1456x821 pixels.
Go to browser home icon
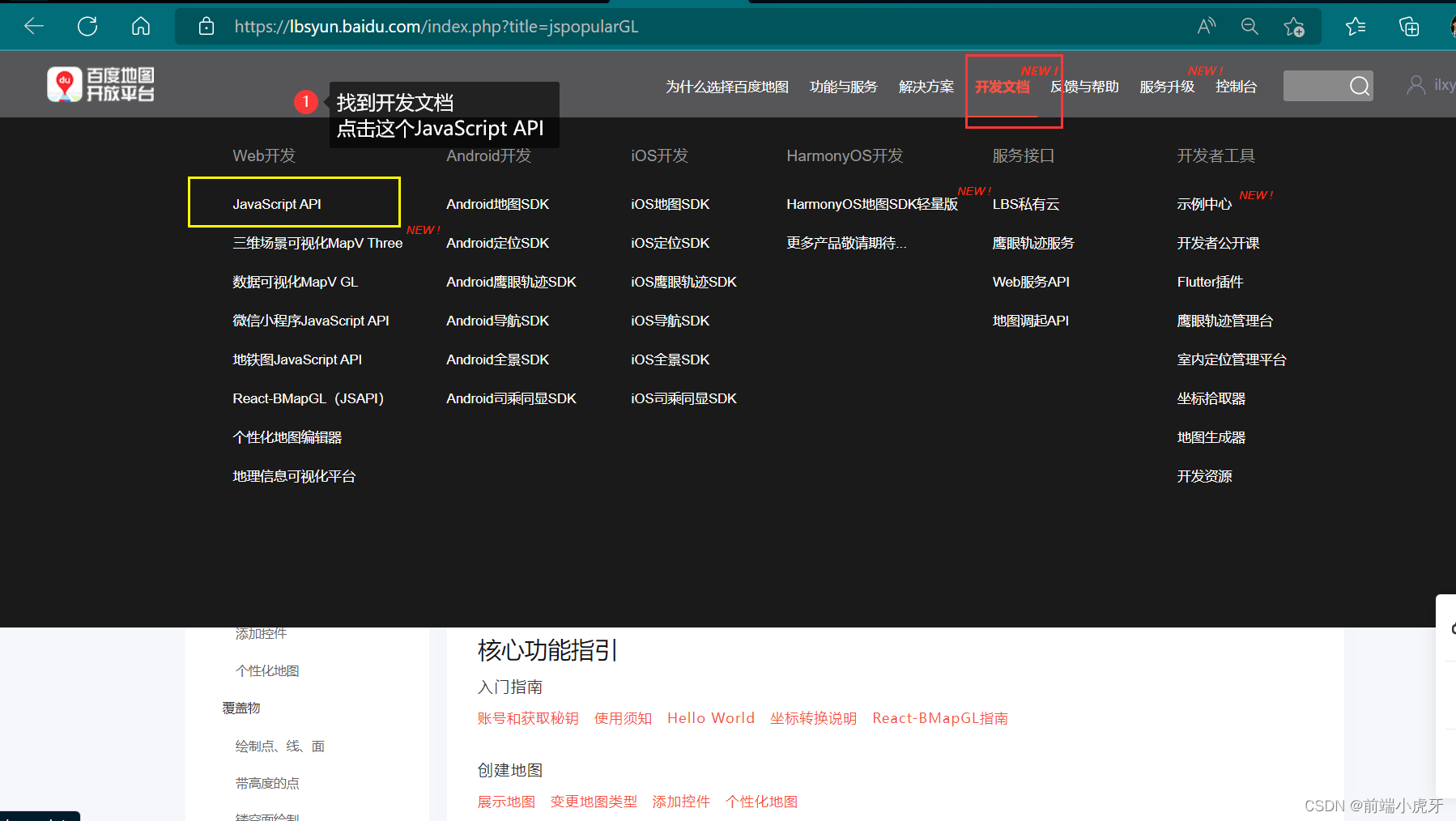(x=141, y=27)
